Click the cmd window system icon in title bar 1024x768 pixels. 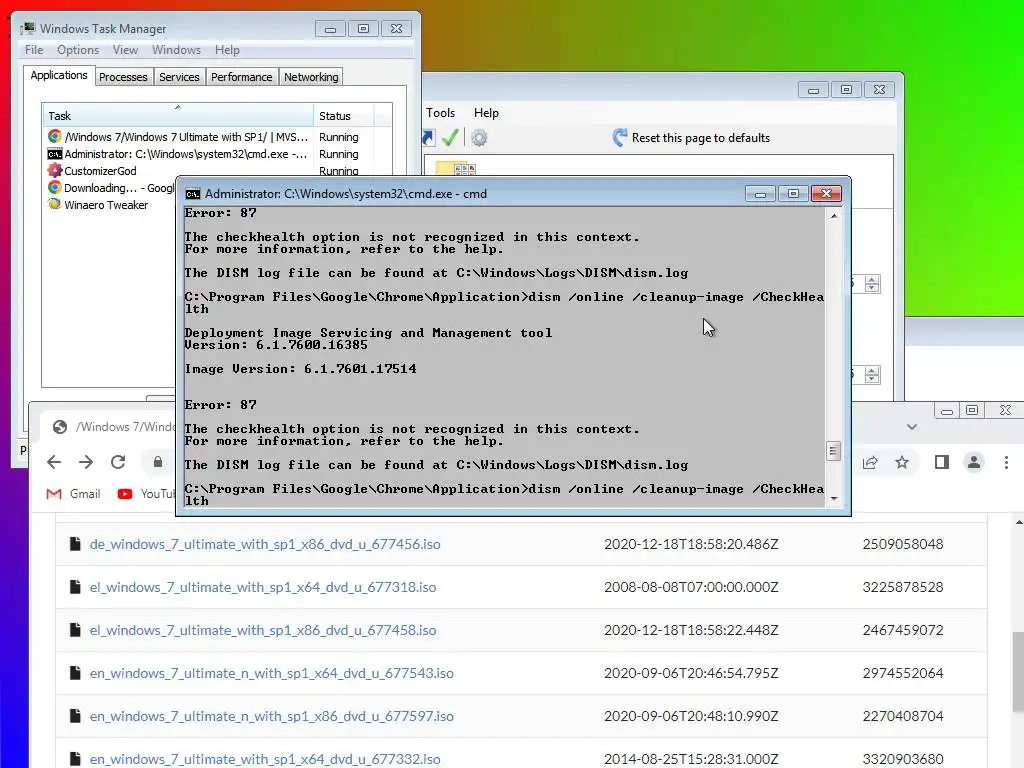pyautogui.click(x=193, y=194)
